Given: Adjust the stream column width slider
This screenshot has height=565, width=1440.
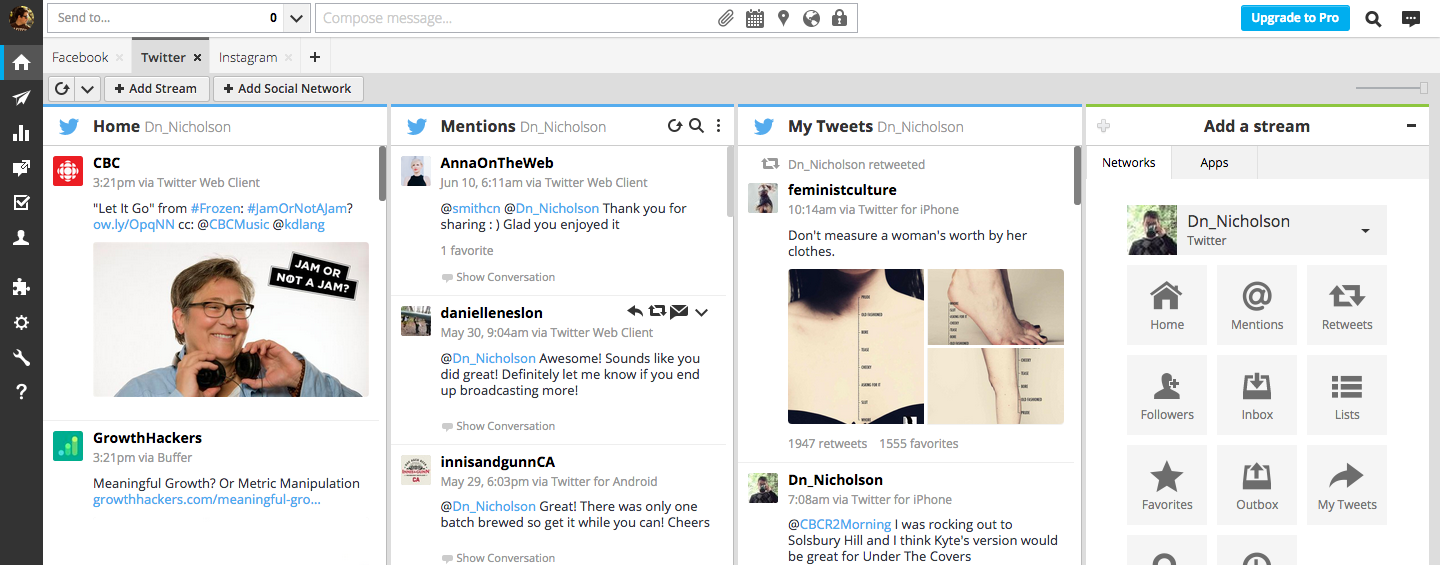Looking at the screenshot, I should click(1423, 88).
